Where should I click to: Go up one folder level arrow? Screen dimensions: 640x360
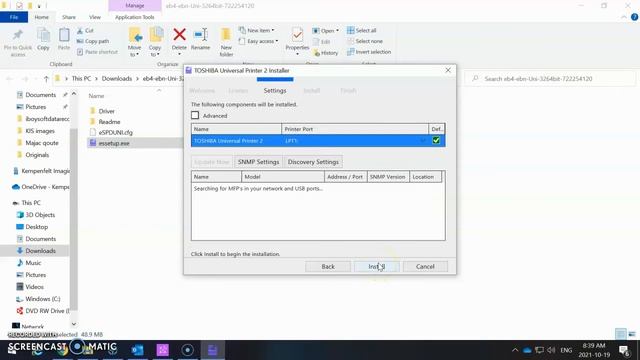pyautogui.click(x=46, y=79)
